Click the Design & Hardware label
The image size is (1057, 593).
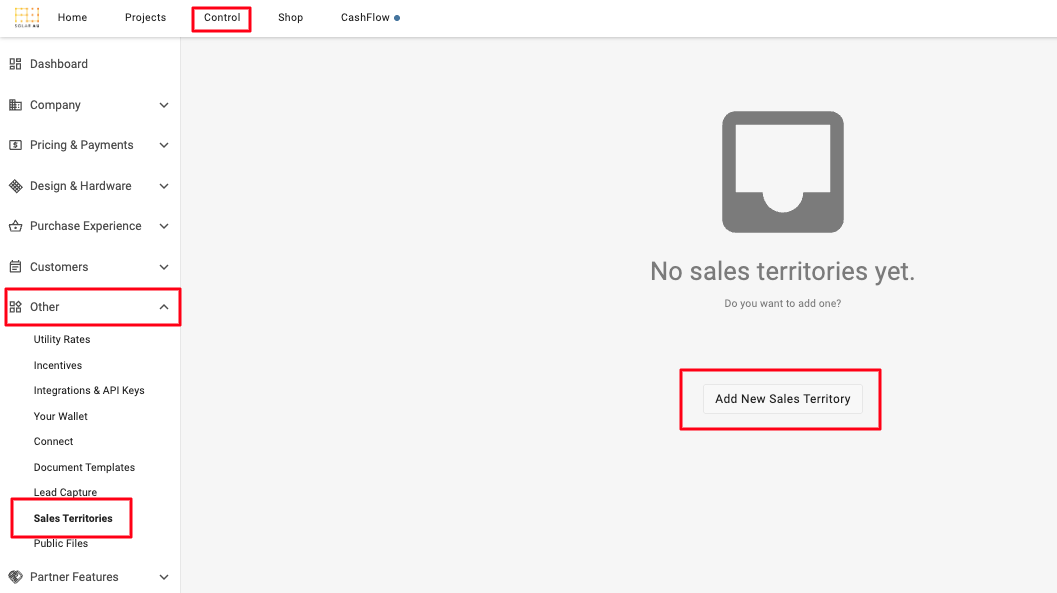tap(81, 186)
